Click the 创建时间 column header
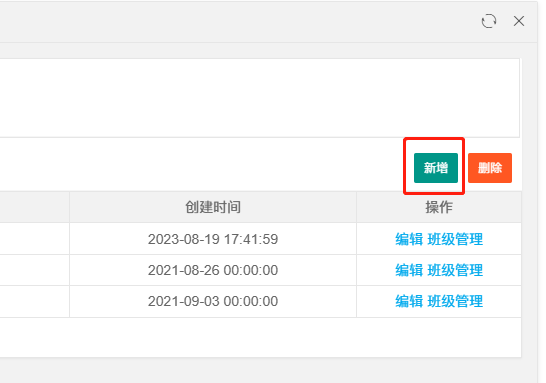Image resolution: width=546 pixels, height=383 pixels. click(x=213, y=207)
